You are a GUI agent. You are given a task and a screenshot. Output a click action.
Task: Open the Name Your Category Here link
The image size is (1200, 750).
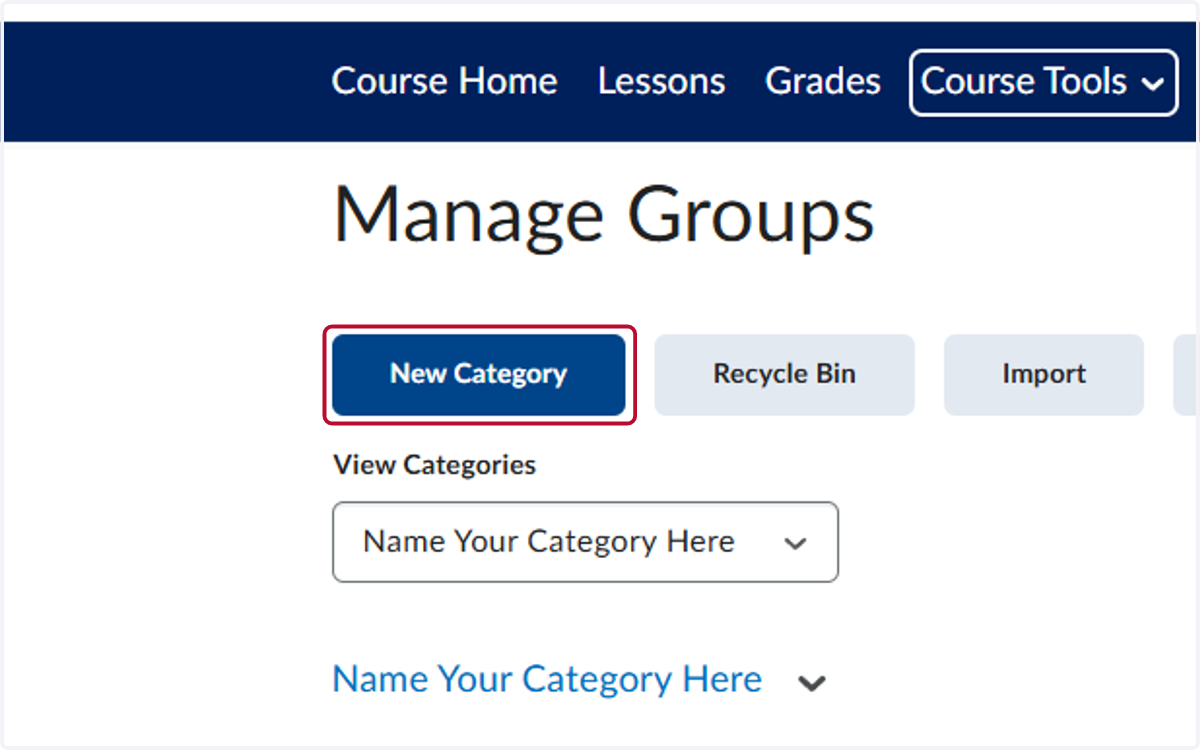[547, 680]
